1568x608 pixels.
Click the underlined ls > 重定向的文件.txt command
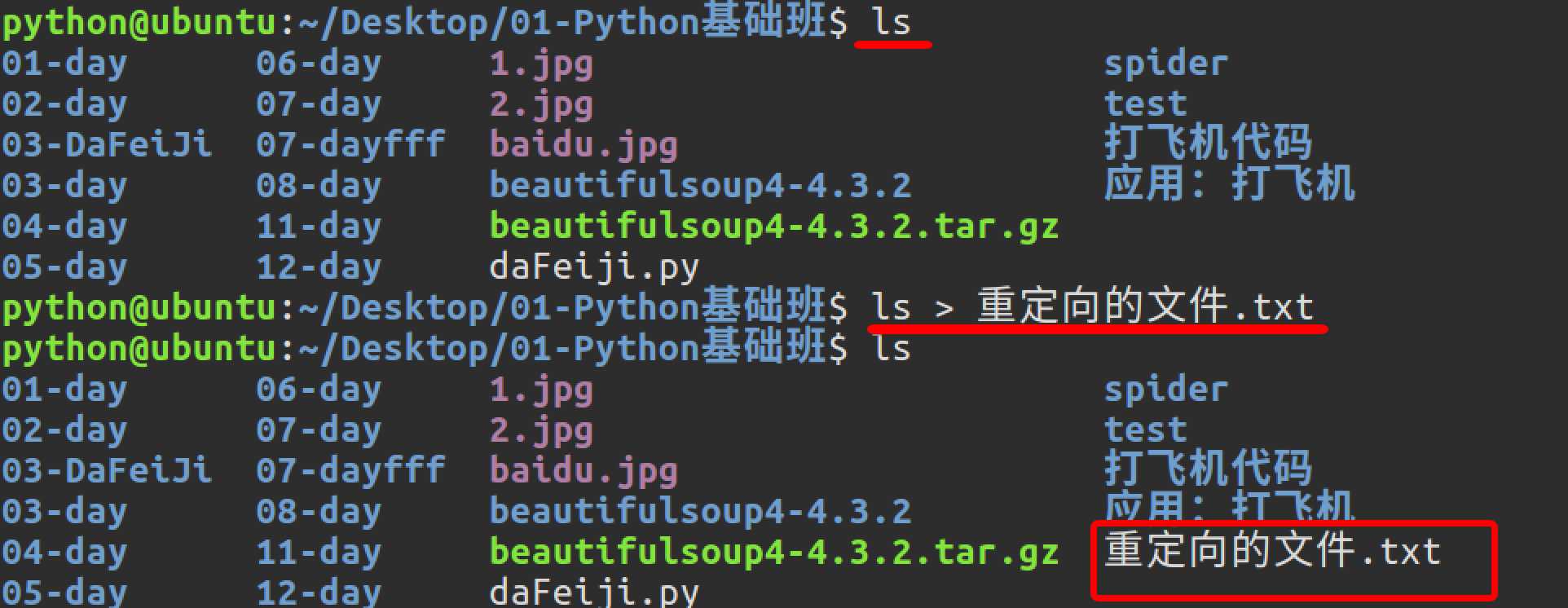click(x=1093, y=307)
